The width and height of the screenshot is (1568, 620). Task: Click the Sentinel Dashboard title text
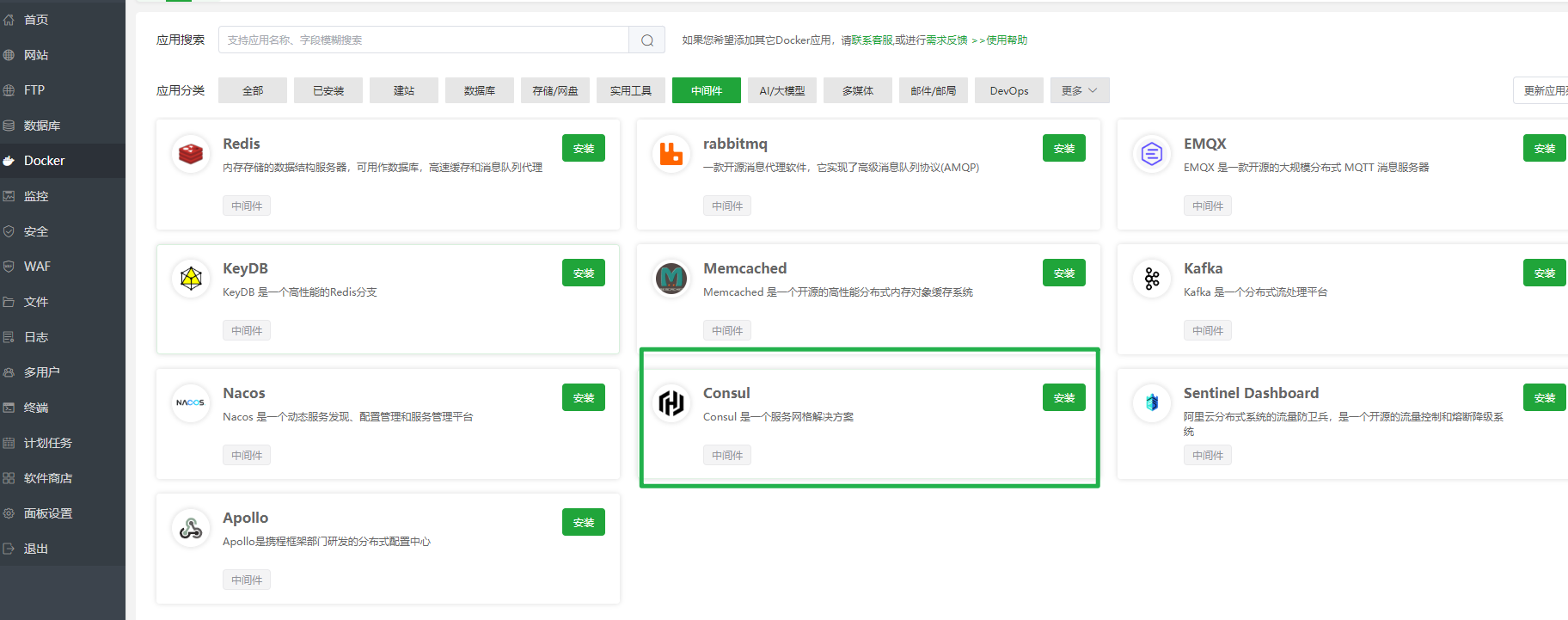point(1251,393)
